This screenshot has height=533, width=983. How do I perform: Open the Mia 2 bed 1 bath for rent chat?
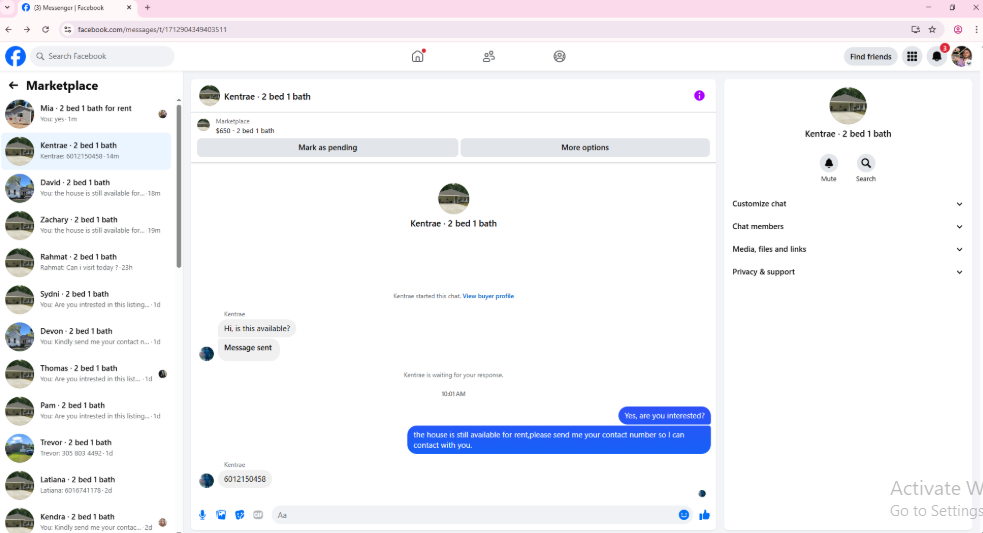click(87, 113)
